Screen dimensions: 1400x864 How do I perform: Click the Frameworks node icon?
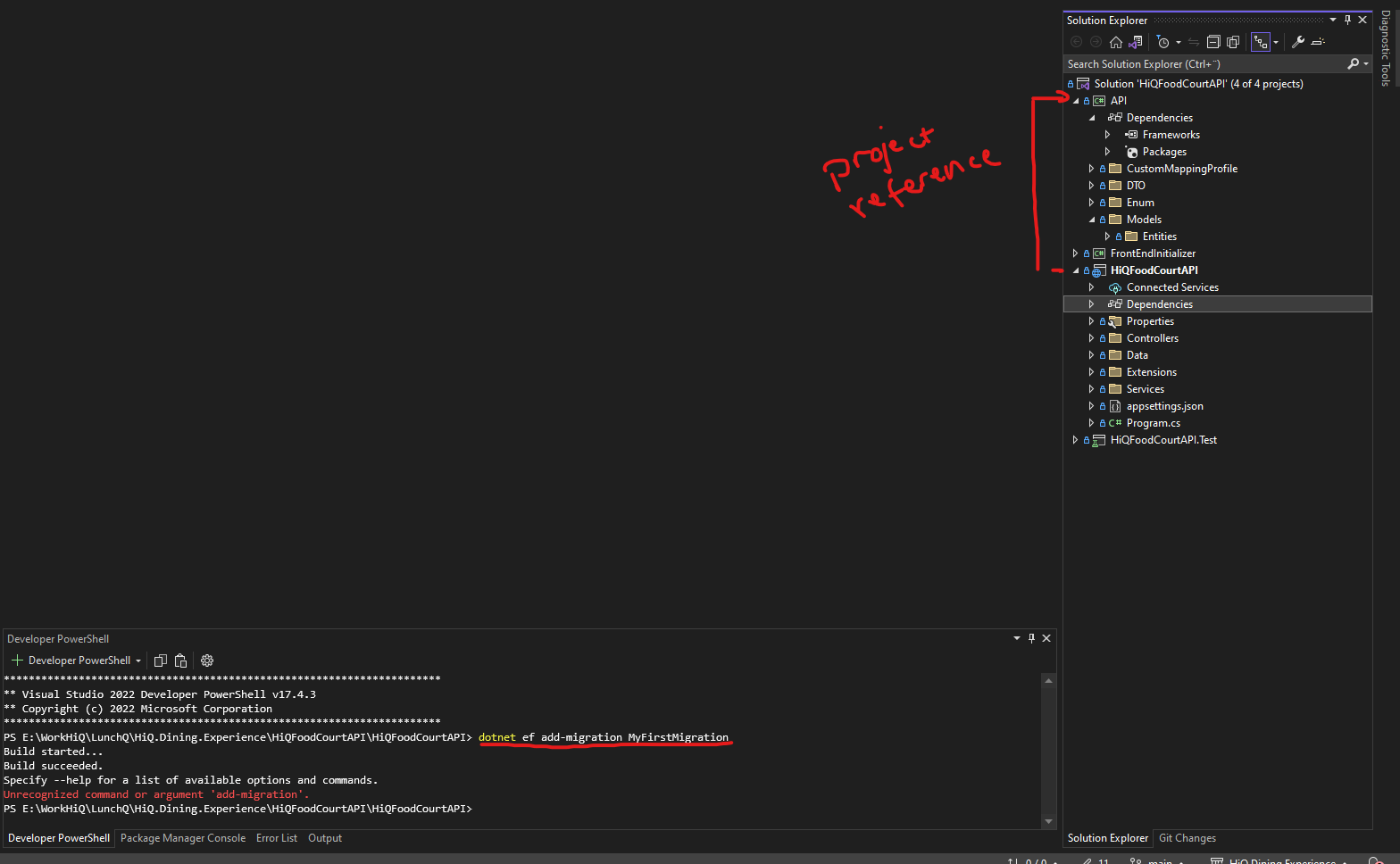[1131, 135]
